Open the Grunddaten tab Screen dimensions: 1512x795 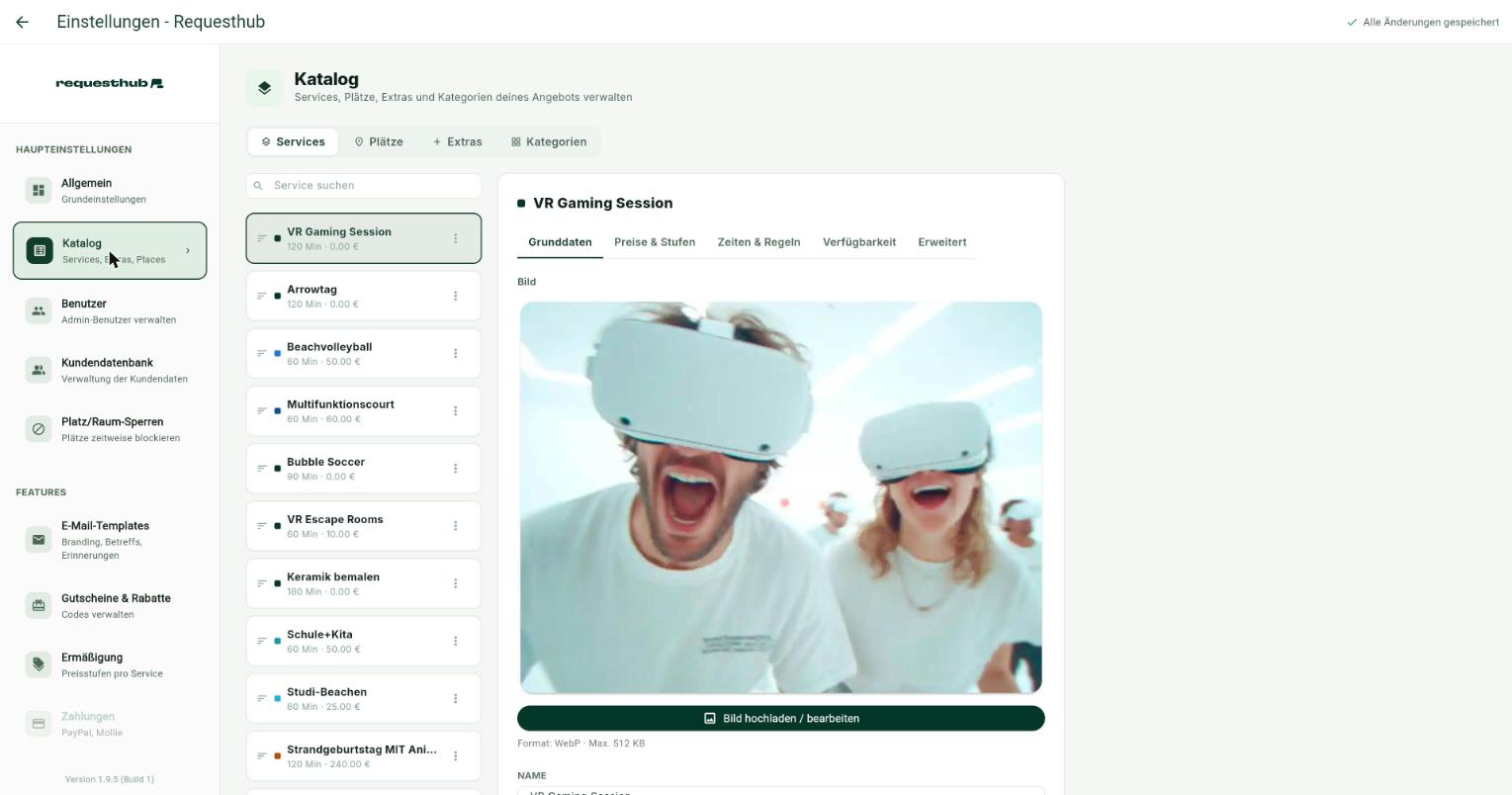tap(560, 242)
